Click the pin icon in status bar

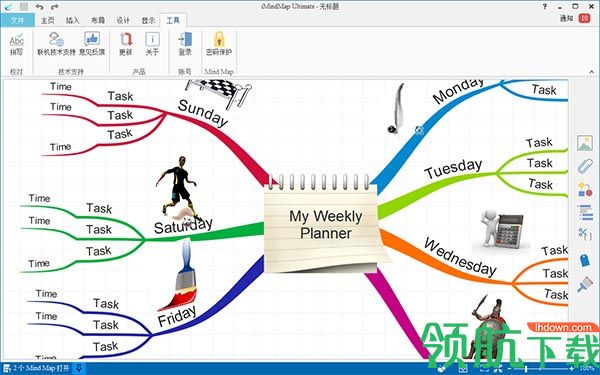(x=78, y=368)
